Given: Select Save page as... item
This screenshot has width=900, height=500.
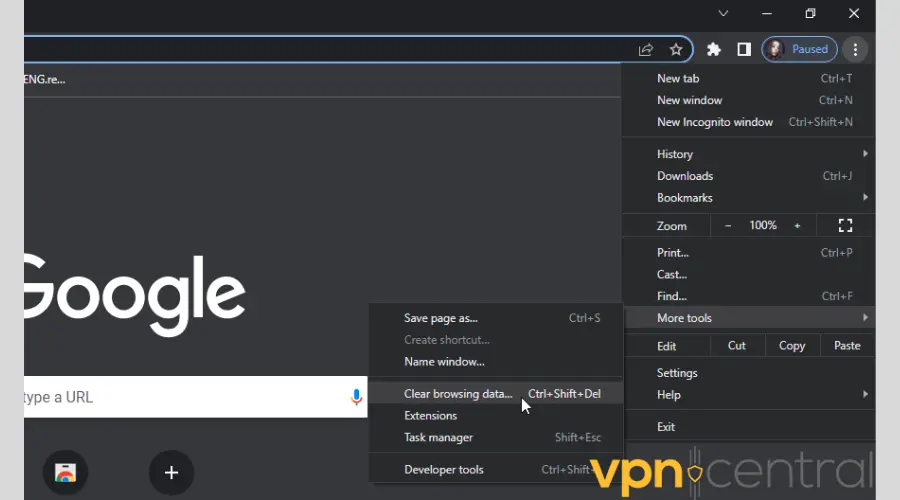Looking at the screenshot, I should tap(496, 318).
